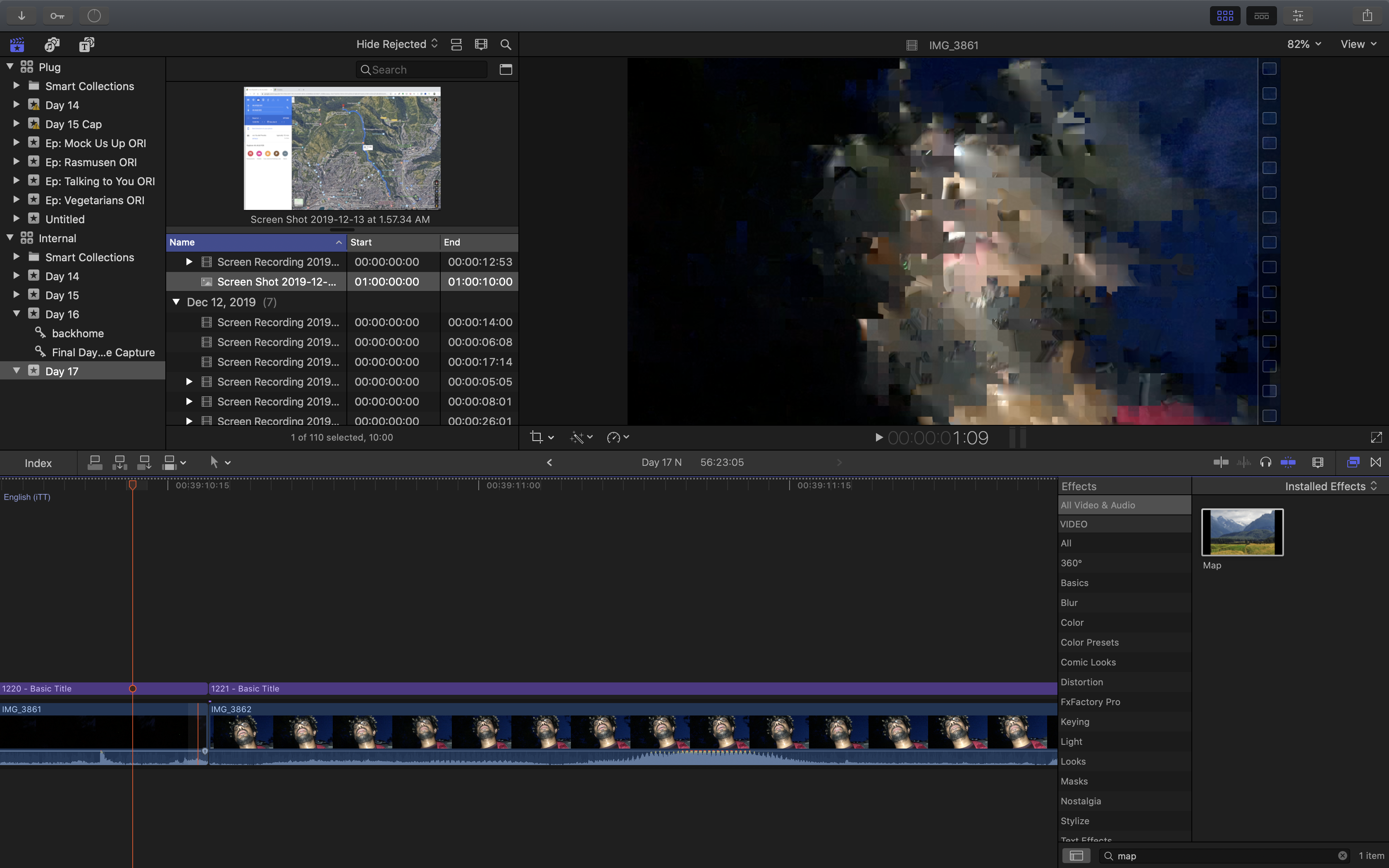
Task: Open the Share export icon
Action: (x=1367, y=16)
